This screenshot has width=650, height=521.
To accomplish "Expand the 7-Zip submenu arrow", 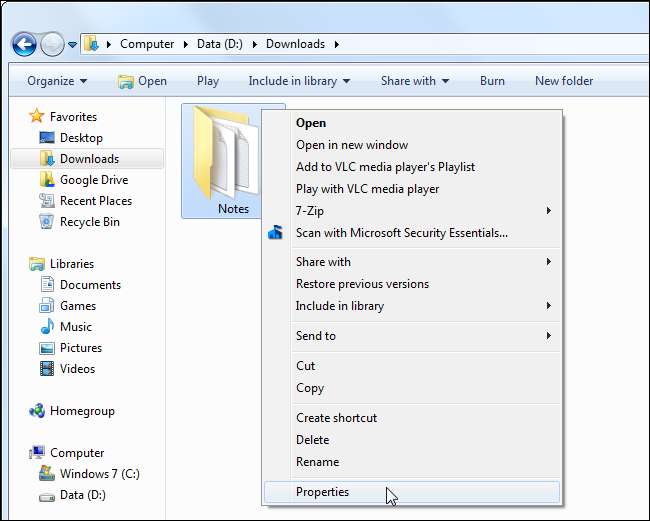I will coord(548,211).
